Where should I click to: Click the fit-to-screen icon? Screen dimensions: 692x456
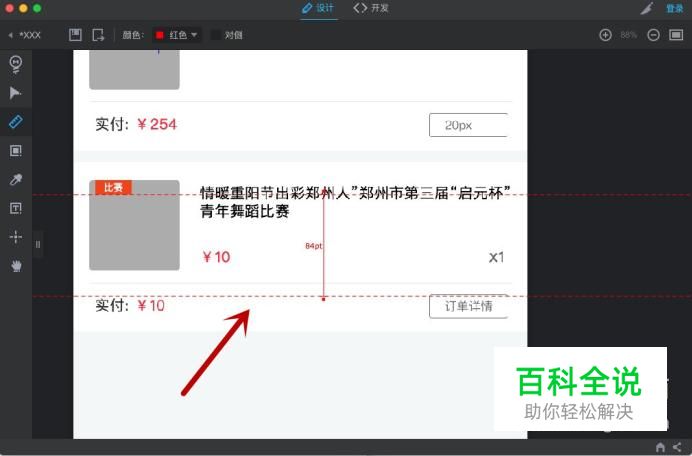(676, 35)
